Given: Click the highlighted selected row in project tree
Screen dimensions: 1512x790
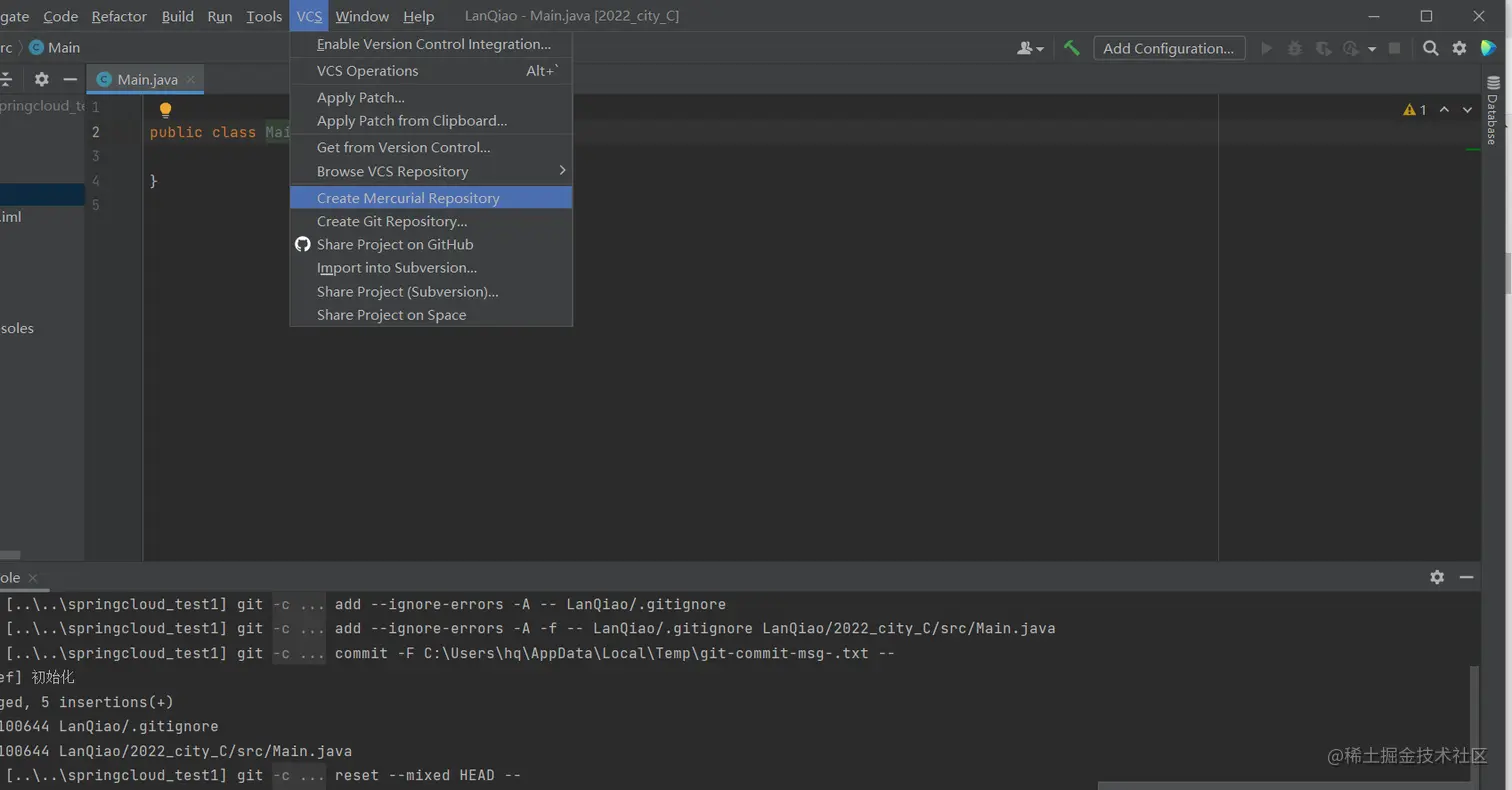Looking at the screenshot, I should coord(42,194).
